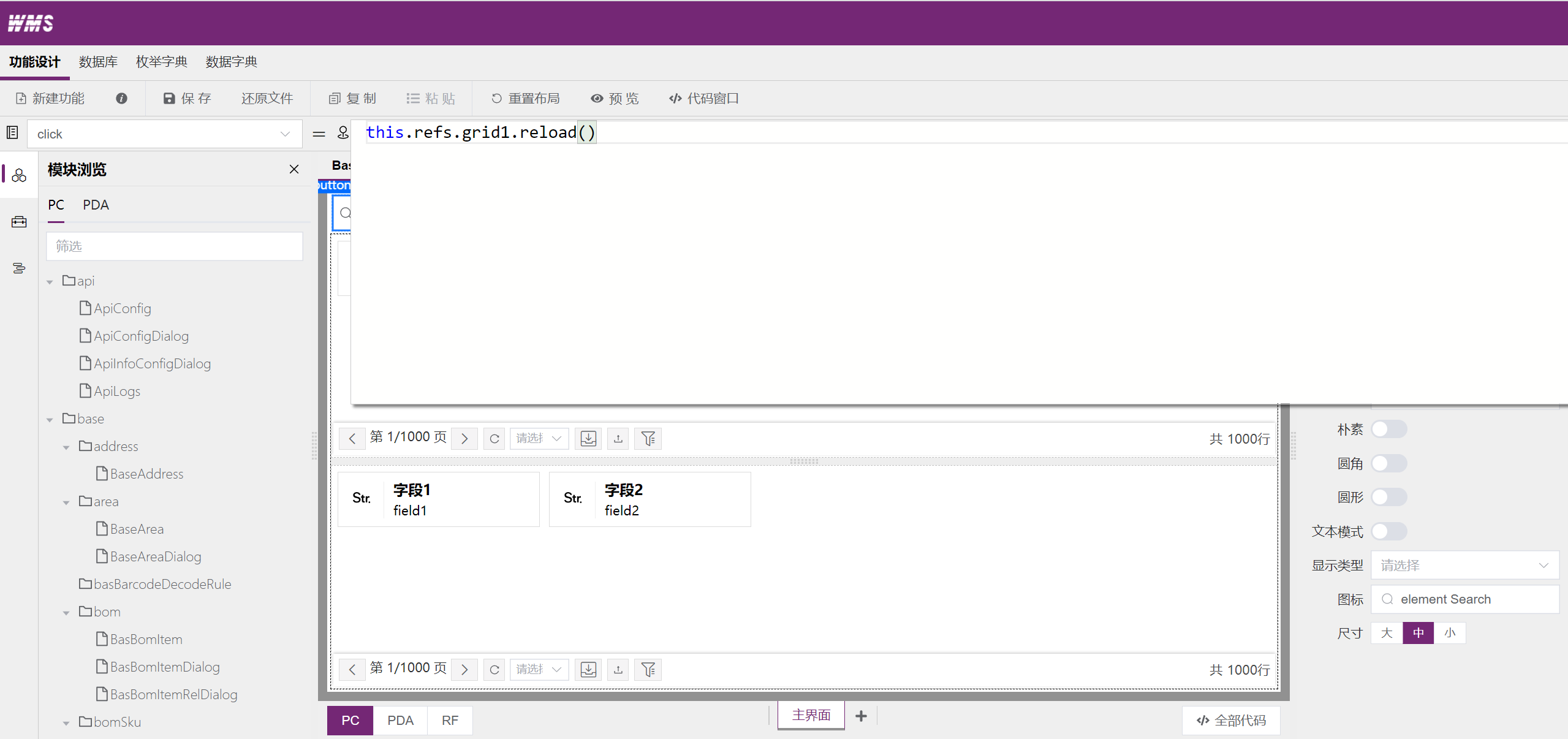
Task: Click download icon in upper grid pager
Action: tap(588, 439)
